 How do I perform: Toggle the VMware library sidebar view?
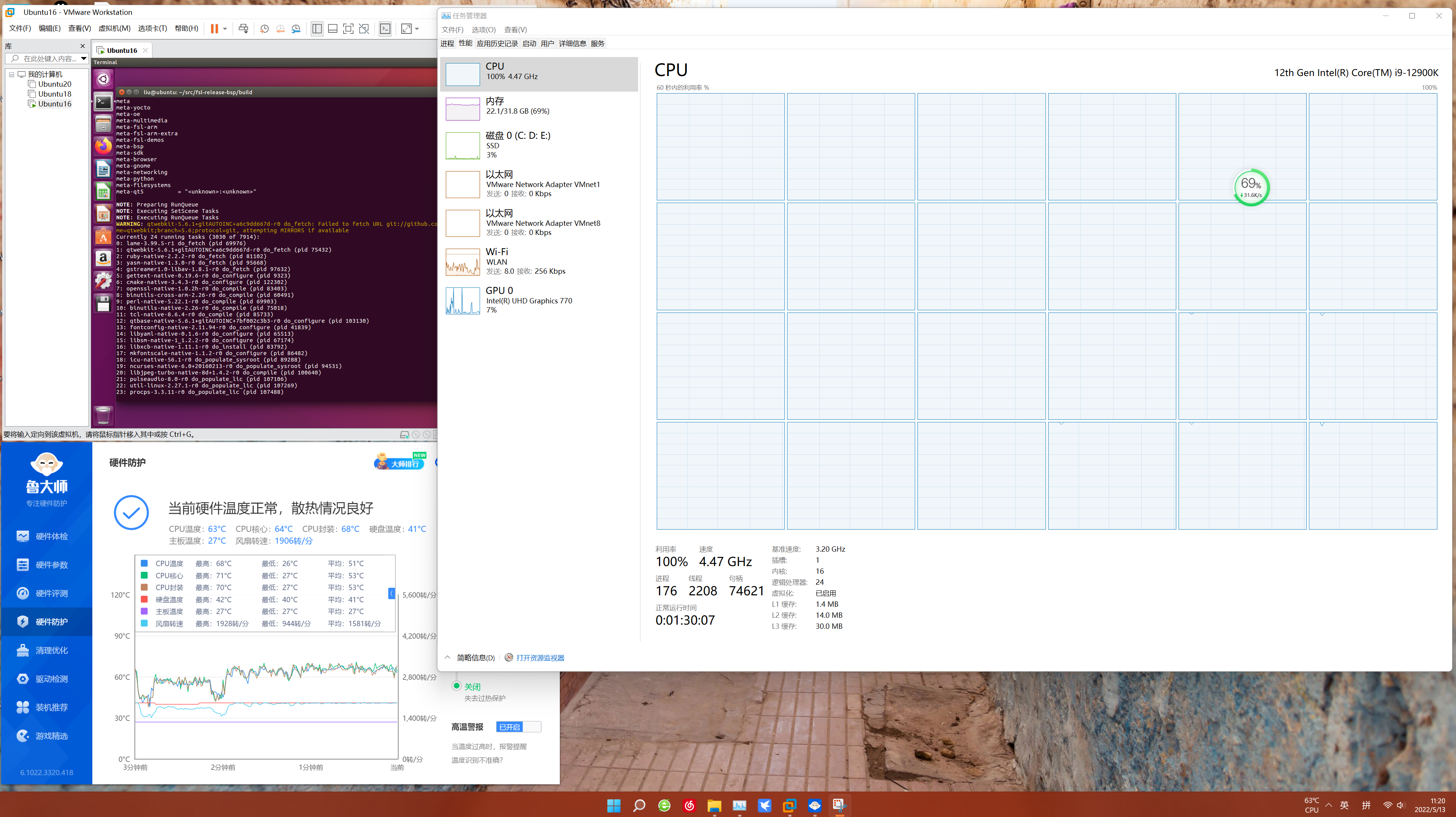point(317,29)
